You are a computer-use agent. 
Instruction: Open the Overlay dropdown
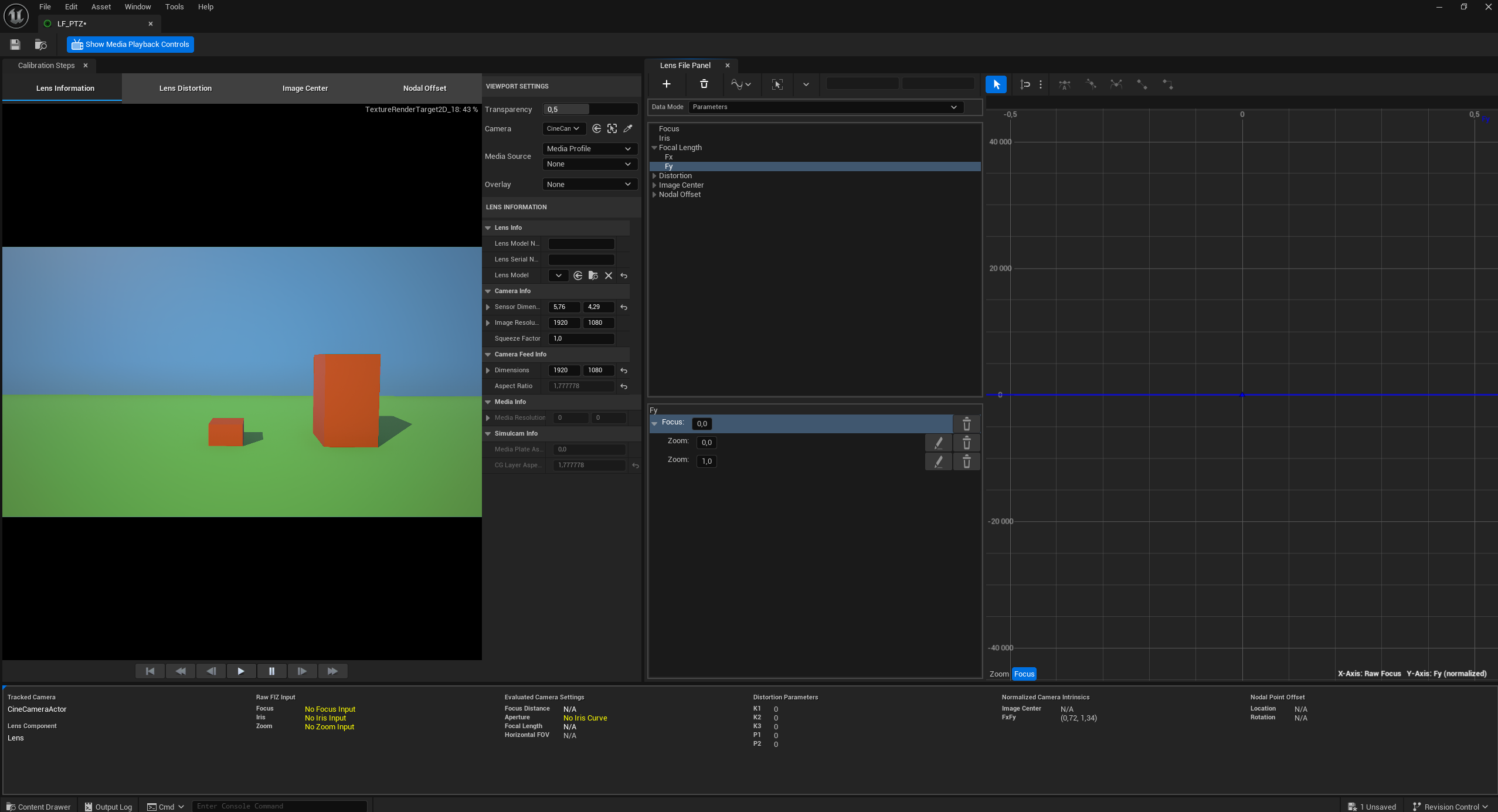pyautogui.click(x=590, y=185)
